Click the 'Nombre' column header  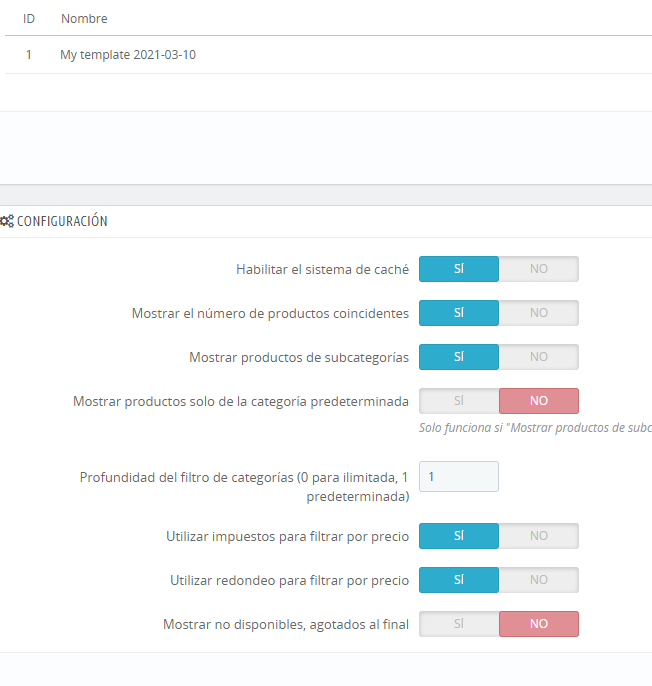click(x=84, y=18)
